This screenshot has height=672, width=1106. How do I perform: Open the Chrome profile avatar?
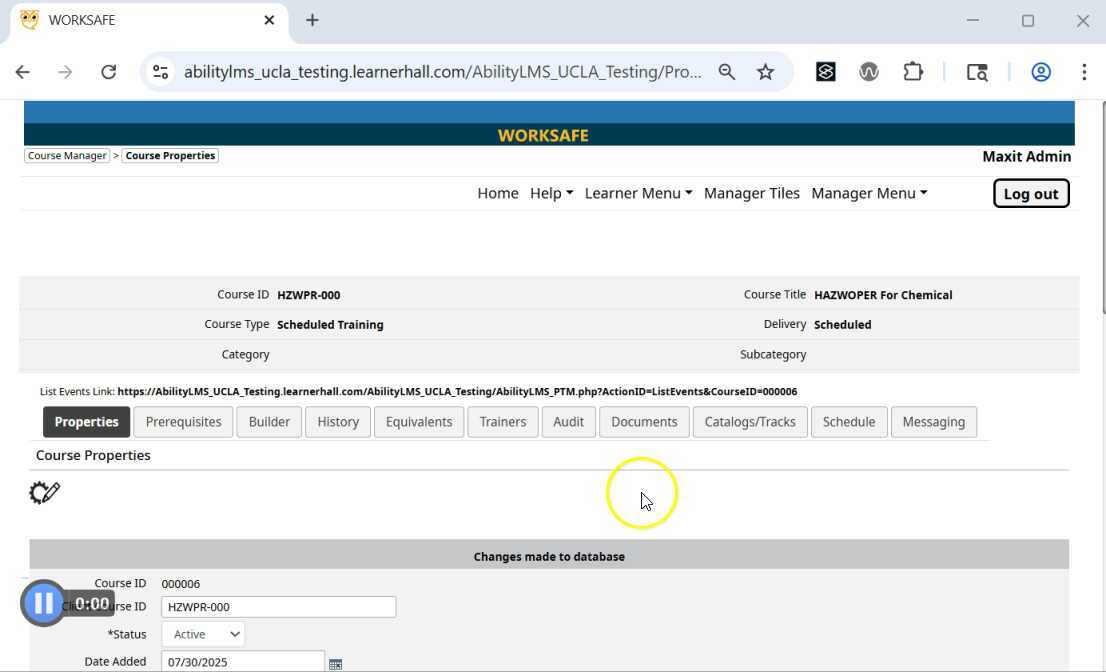click(x=1040, y=72)
